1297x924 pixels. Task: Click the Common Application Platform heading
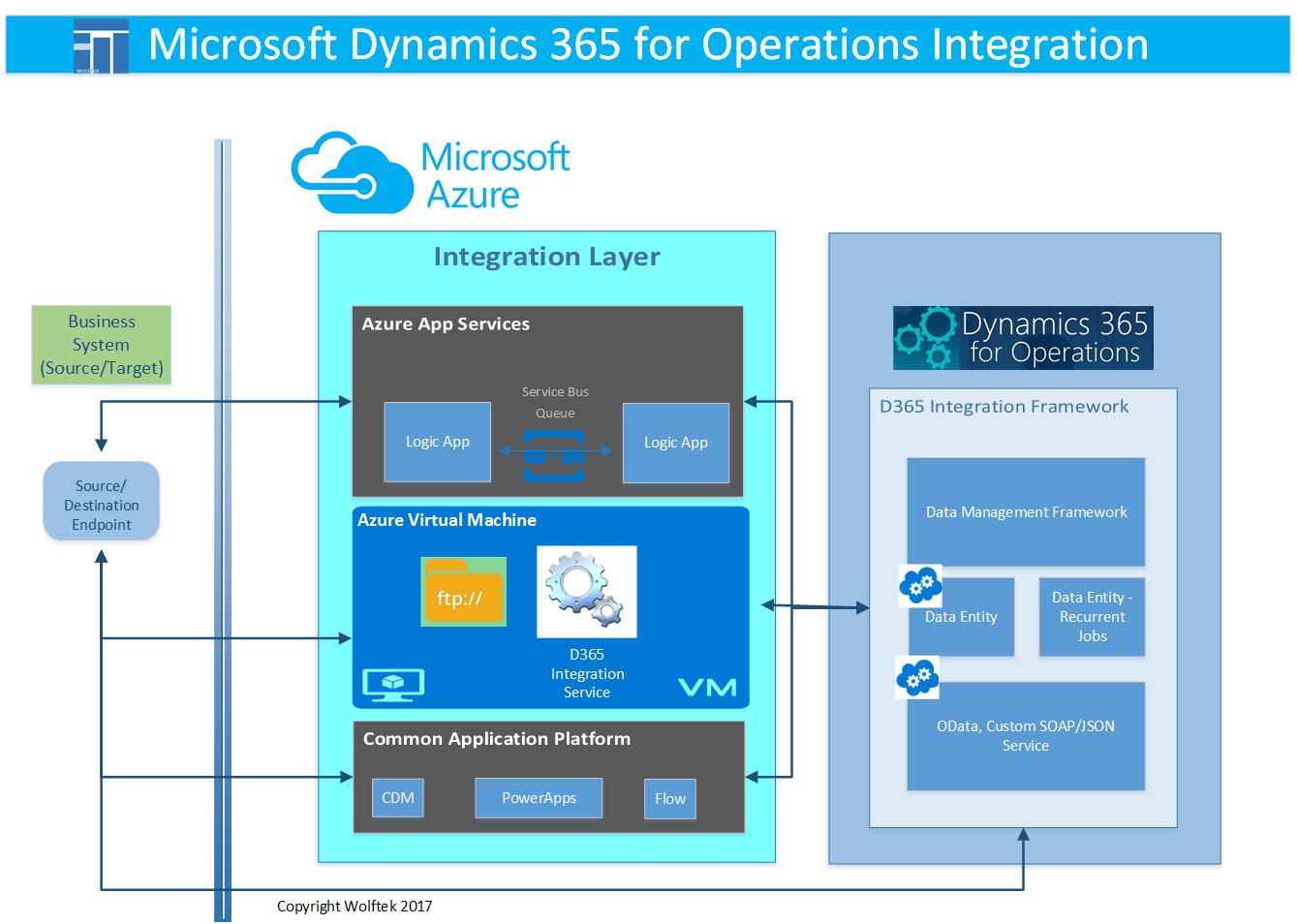[x=497, y=739]
